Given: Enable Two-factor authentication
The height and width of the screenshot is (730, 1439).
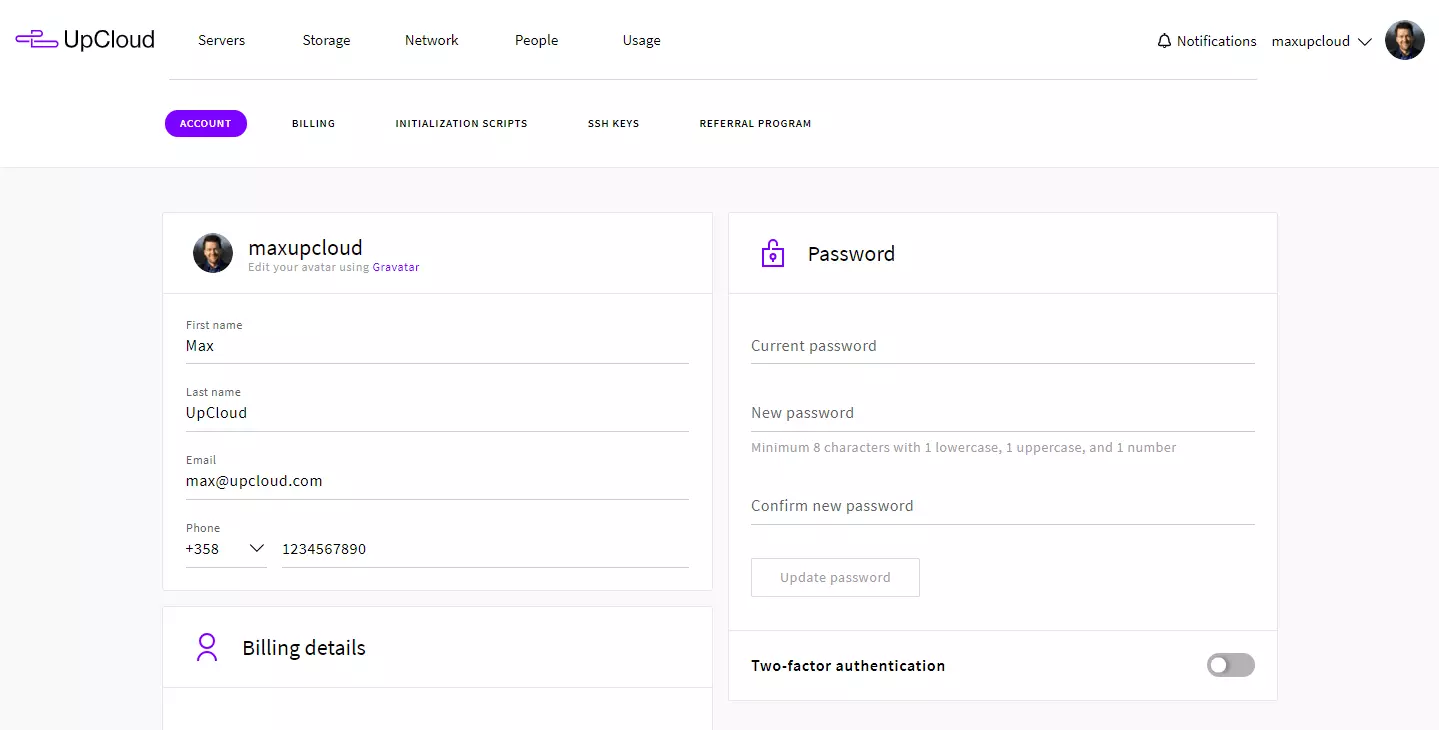Looking at the screenshot, I should 1230,665.
